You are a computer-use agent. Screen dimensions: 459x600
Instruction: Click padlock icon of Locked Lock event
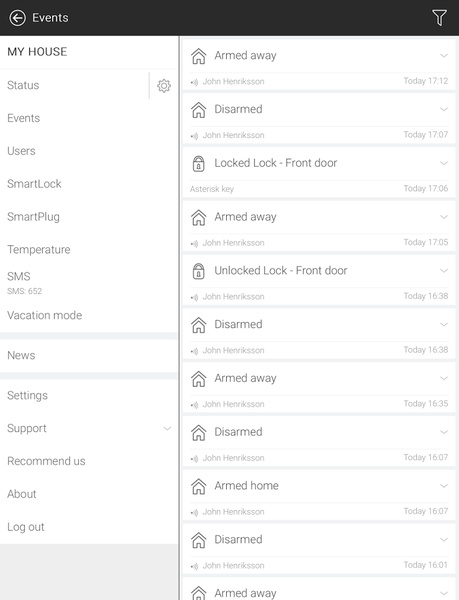[x=199, y=164]
